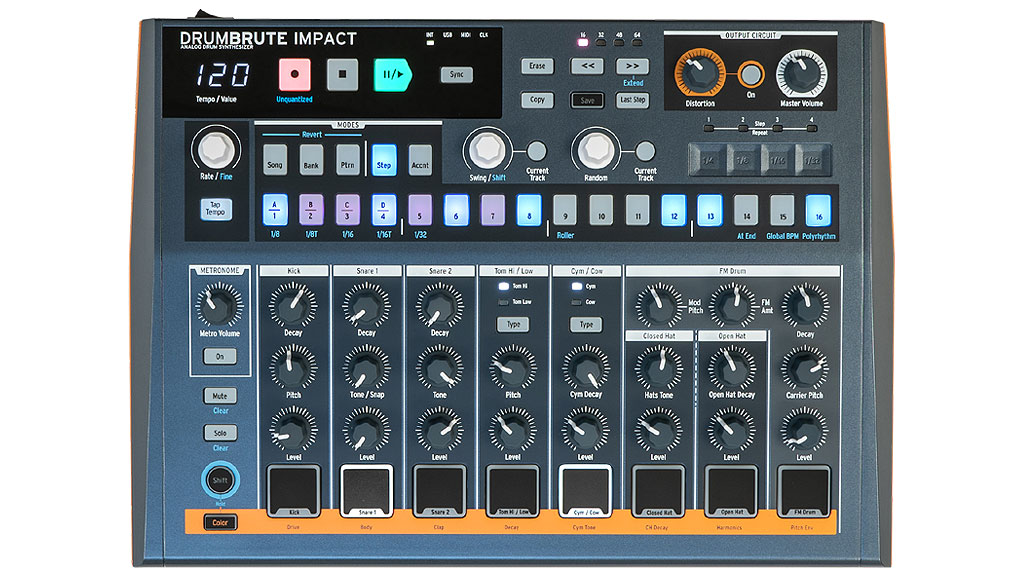The image size is (1024, 576).
Task: Tap the Kick drum pad
Action: click(292, 490)
